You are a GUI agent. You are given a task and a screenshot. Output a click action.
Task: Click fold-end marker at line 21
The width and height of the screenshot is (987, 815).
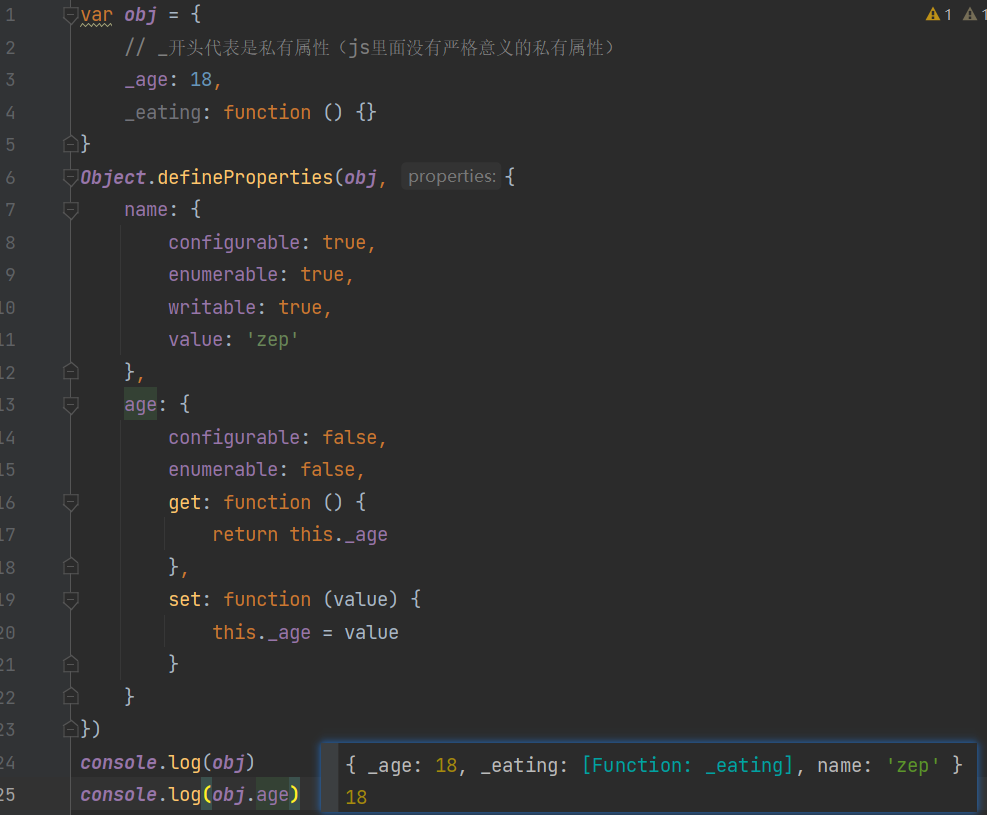[70, 664]
